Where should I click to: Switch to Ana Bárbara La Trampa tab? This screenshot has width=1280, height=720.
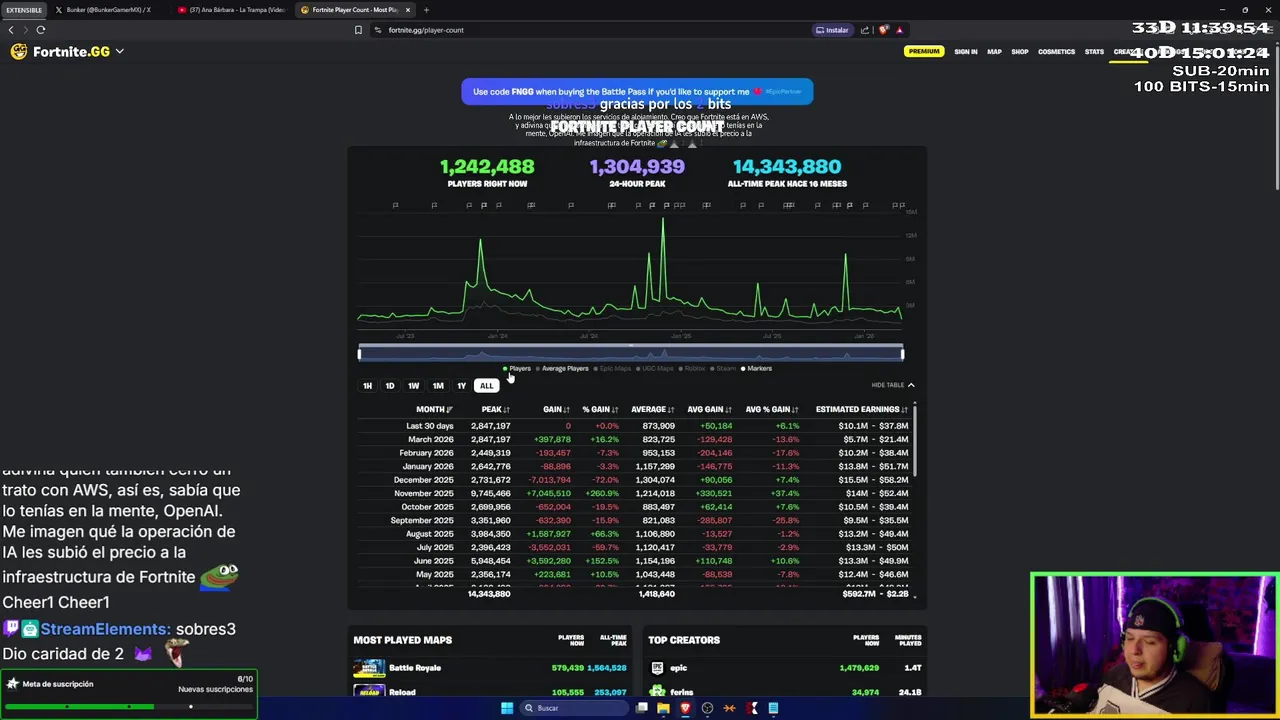232,10
